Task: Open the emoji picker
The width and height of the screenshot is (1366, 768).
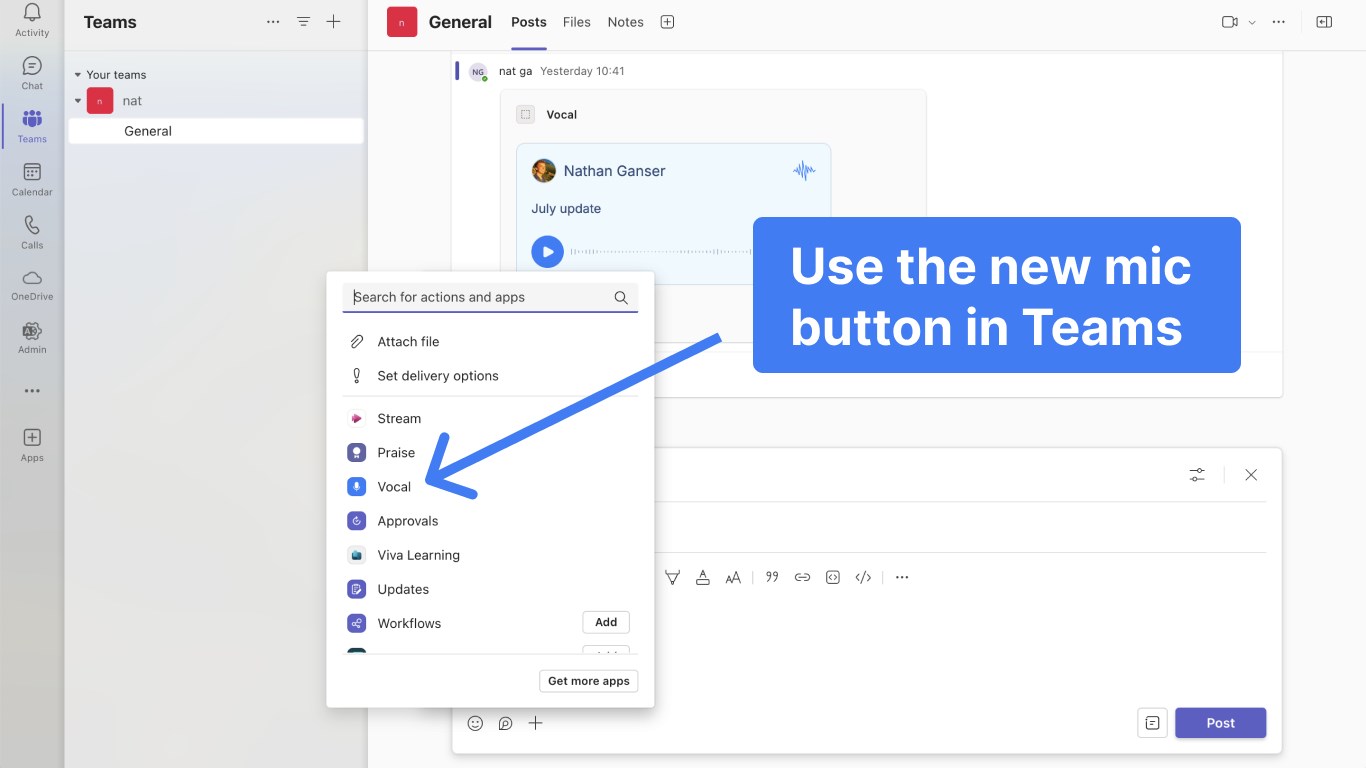Action: [476, 723]
